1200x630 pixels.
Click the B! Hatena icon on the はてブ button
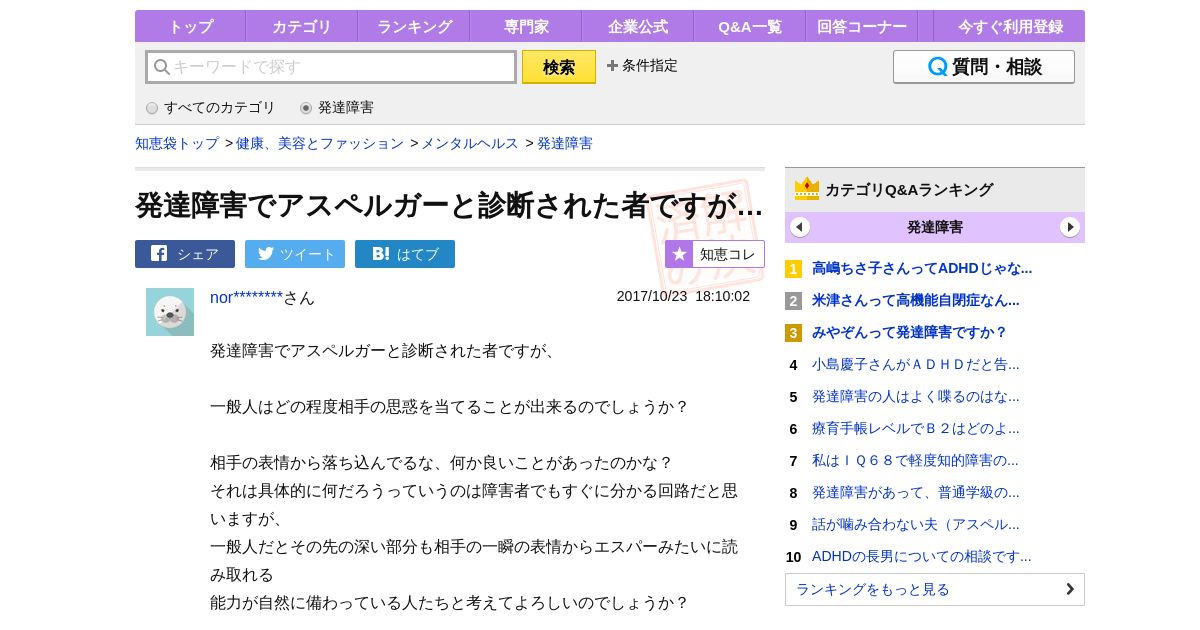[x=381, y=254]
